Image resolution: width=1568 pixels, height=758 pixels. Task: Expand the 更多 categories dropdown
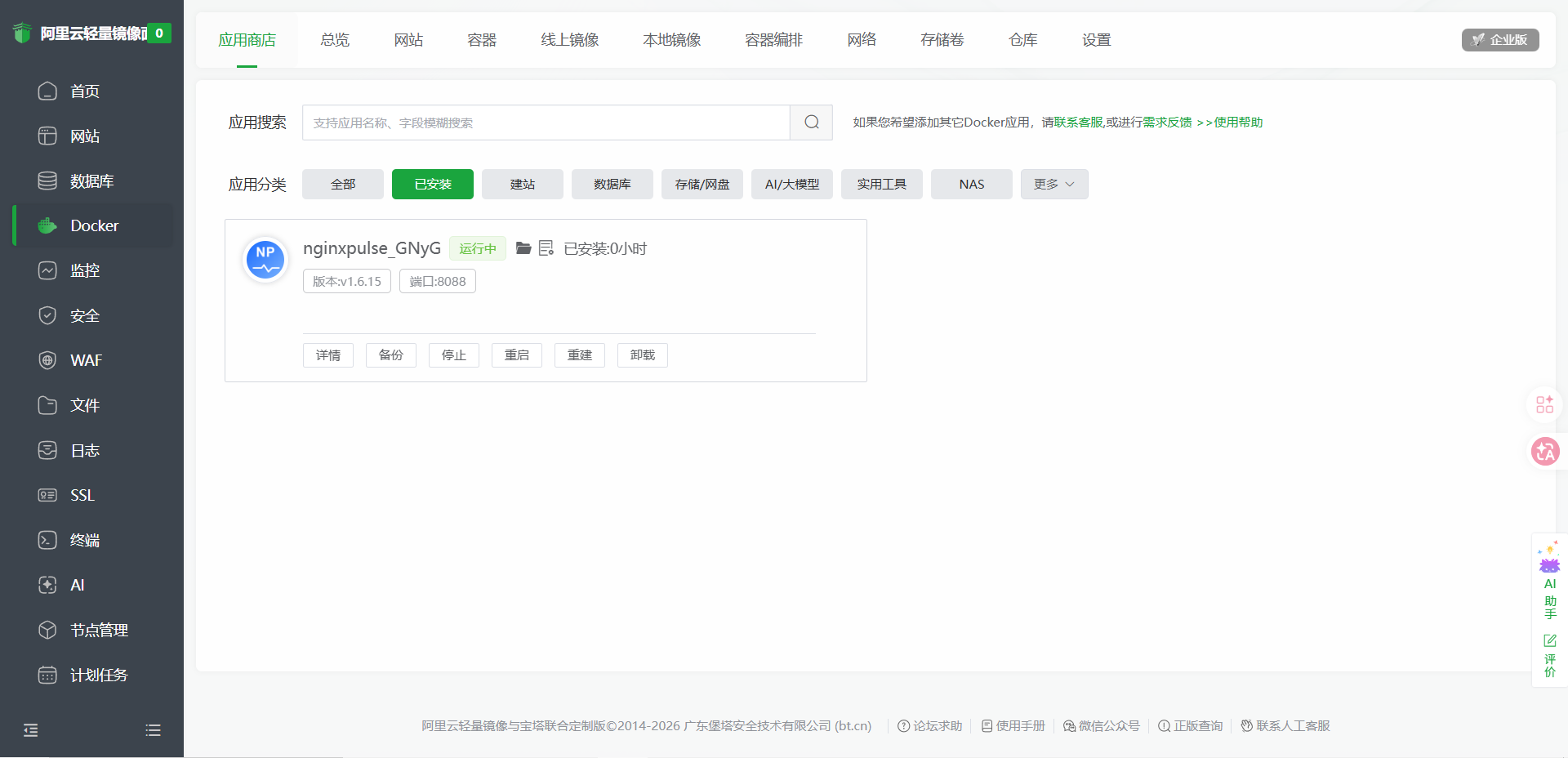(x=1054, y=184)
